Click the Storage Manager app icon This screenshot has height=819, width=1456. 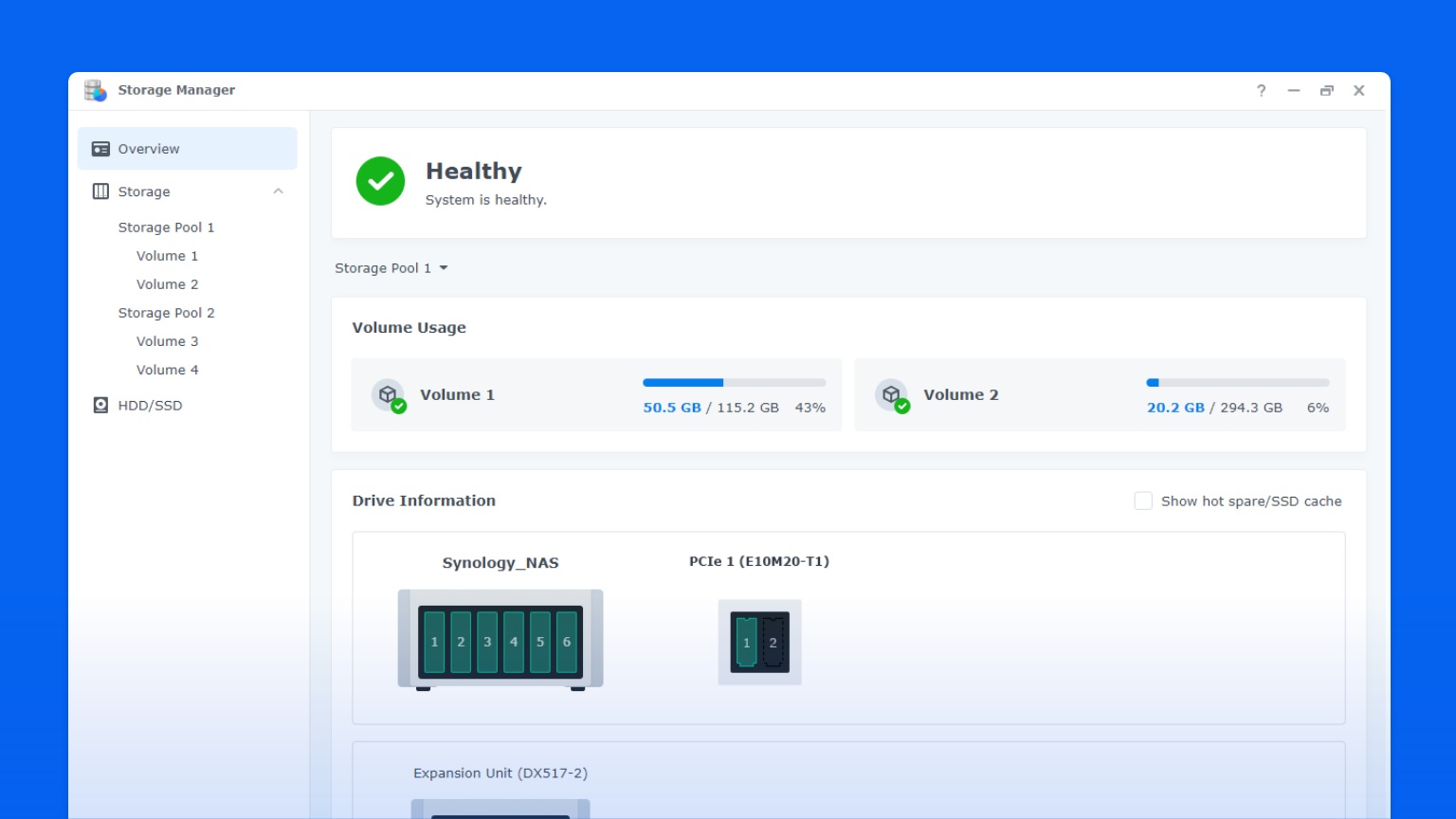click(x=95, y=90)
